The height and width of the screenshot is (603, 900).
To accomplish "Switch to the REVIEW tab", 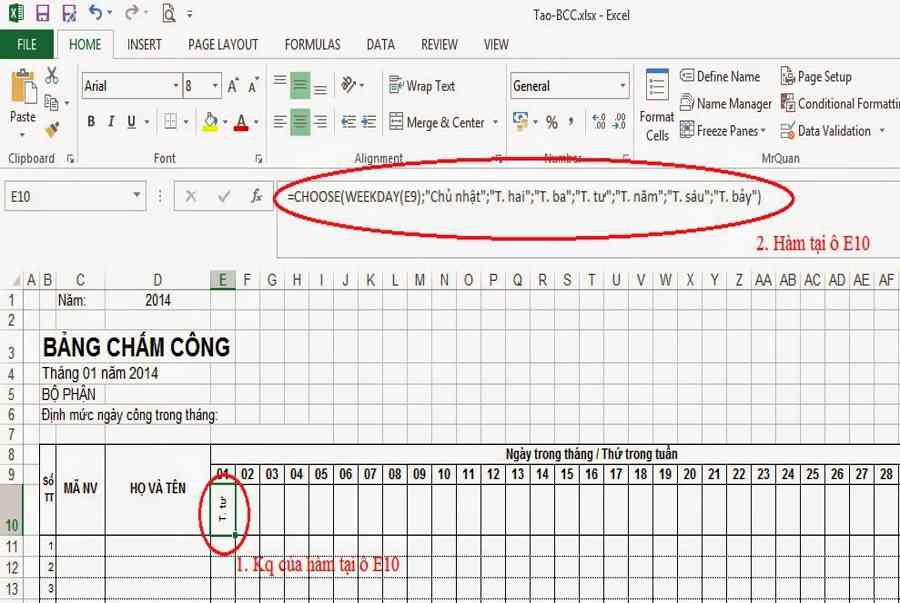I will click(439, 44).
